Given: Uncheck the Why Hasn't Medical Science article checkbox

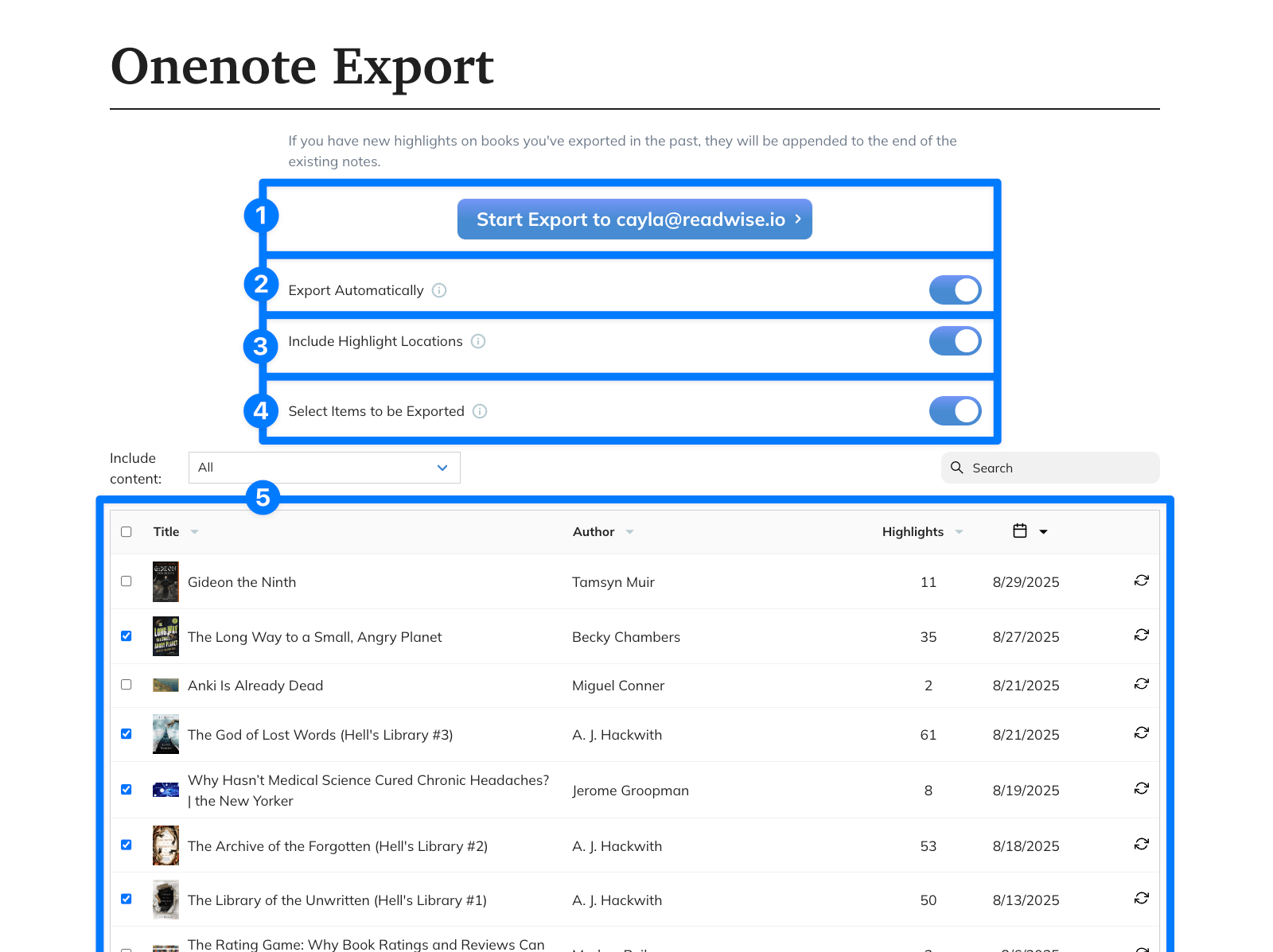Looking at the screenshot, I should click(127, 790).
